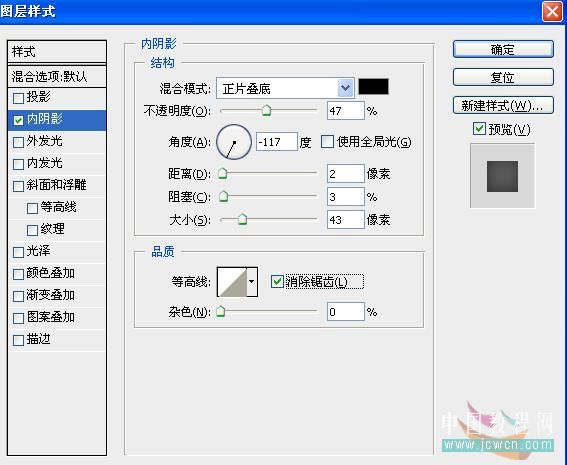Click the 新建样式 new style button

click(x=503, y=106)
